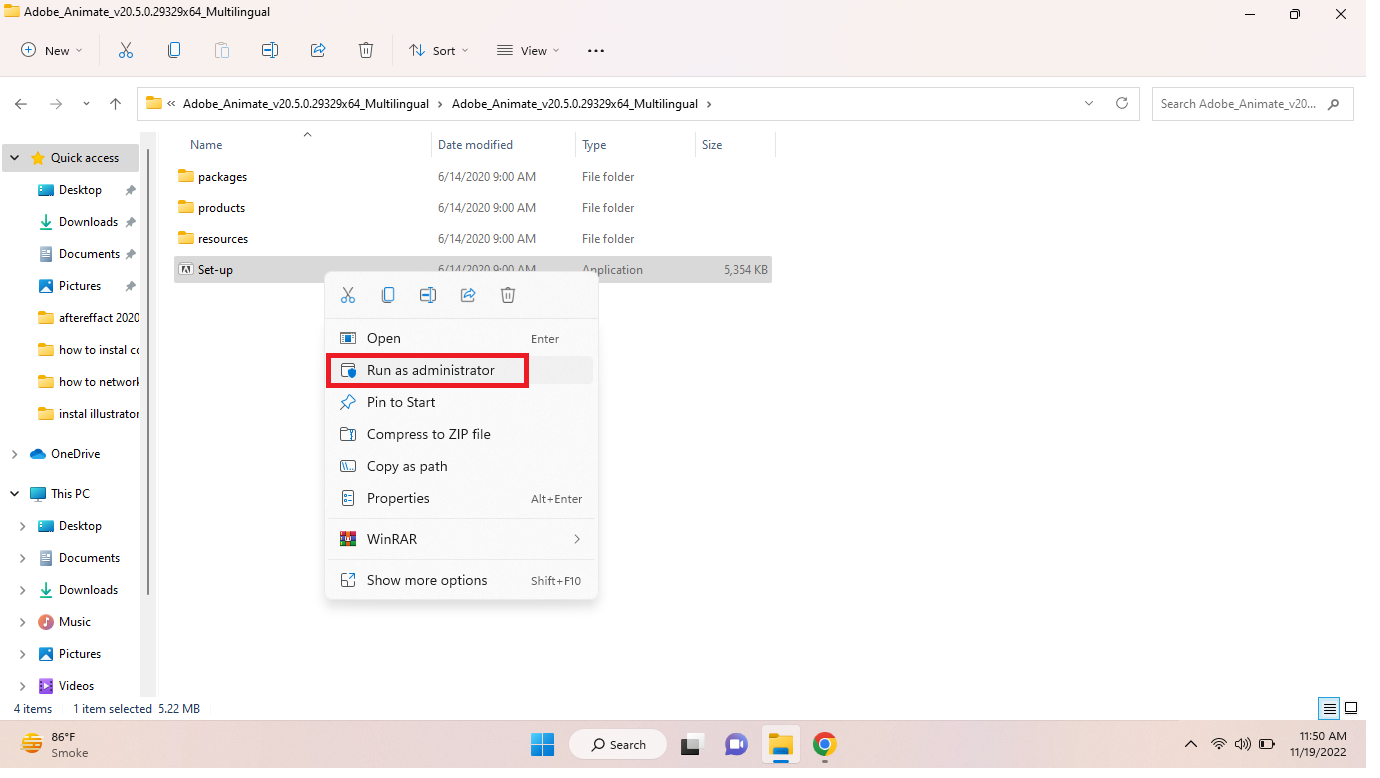Choose Run as administrator

tap(461, 370)
